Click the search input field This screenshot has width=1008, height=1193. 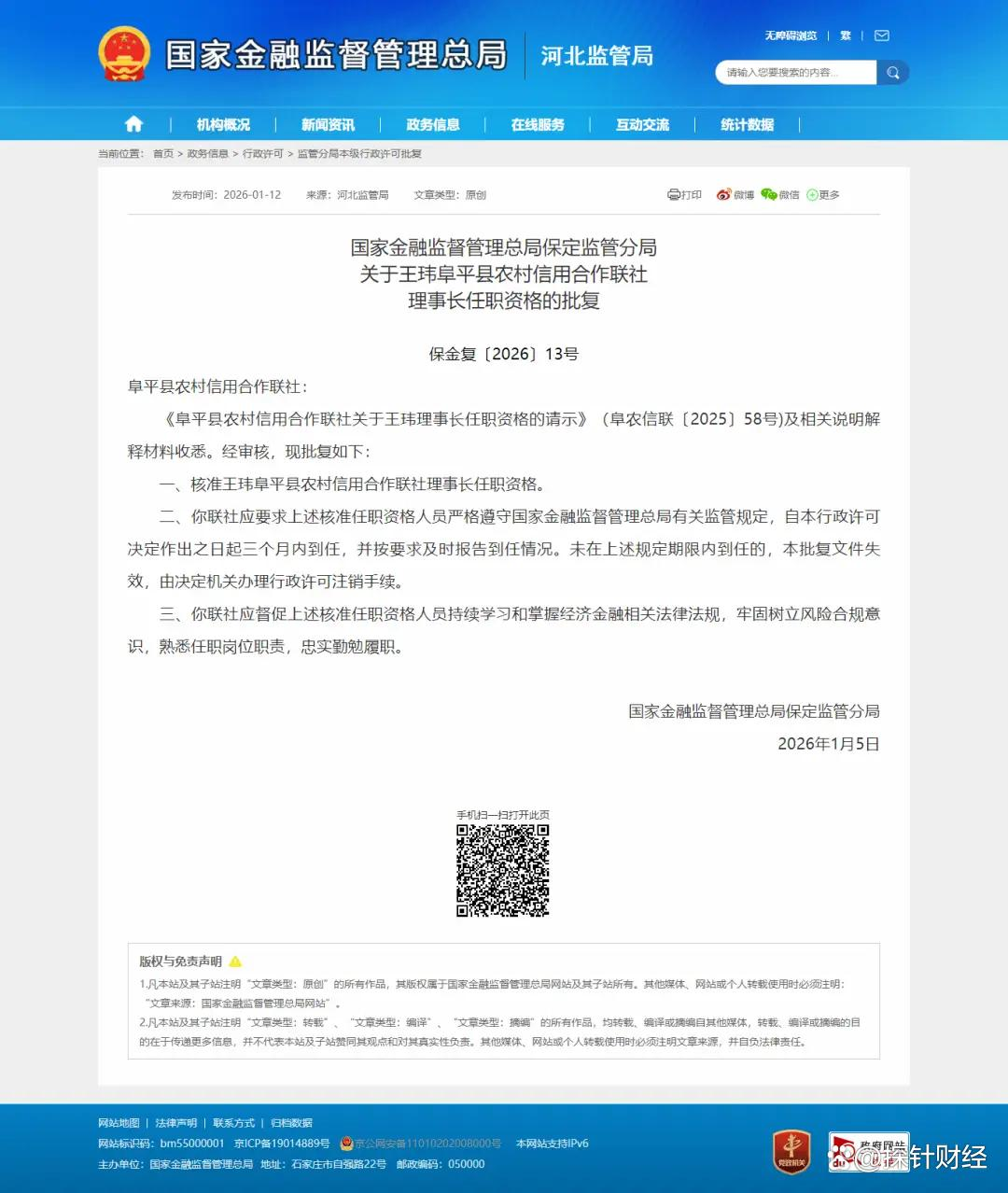[x=793, y=73]
